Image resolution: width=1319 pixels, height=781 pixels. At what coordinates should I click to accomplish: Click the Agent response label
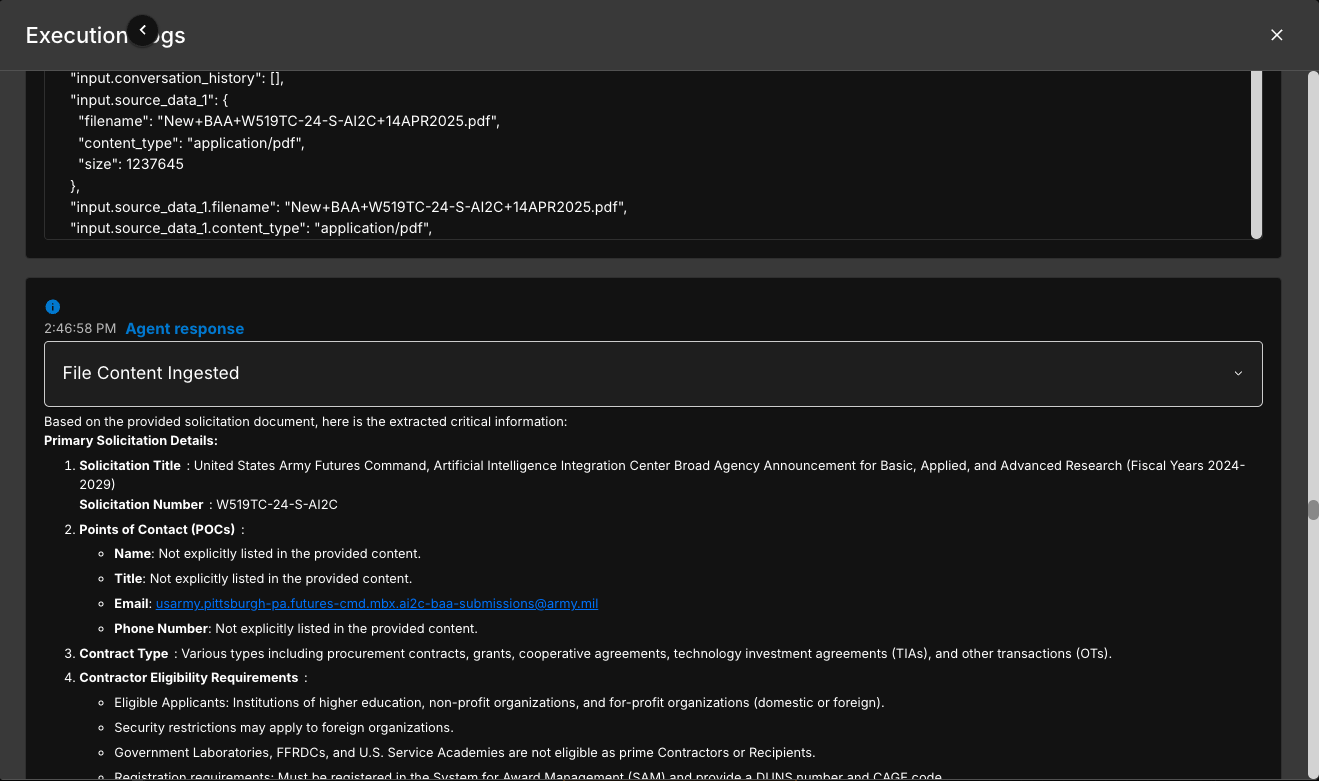tap(185, 328)
